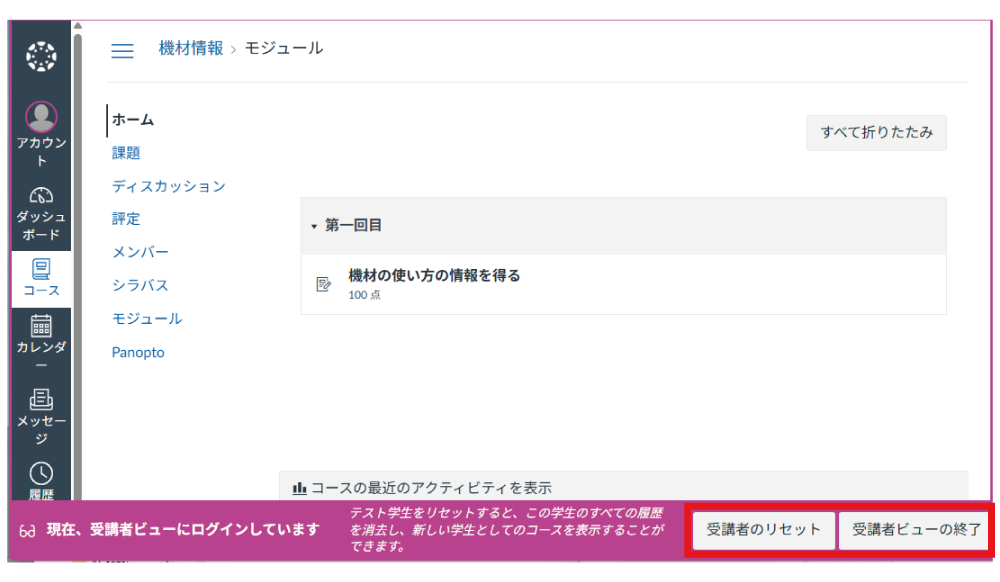Open the 課題 course menu item
Image resolution: width=1000 pixels, height=582 pixels.
click(126, 153)
